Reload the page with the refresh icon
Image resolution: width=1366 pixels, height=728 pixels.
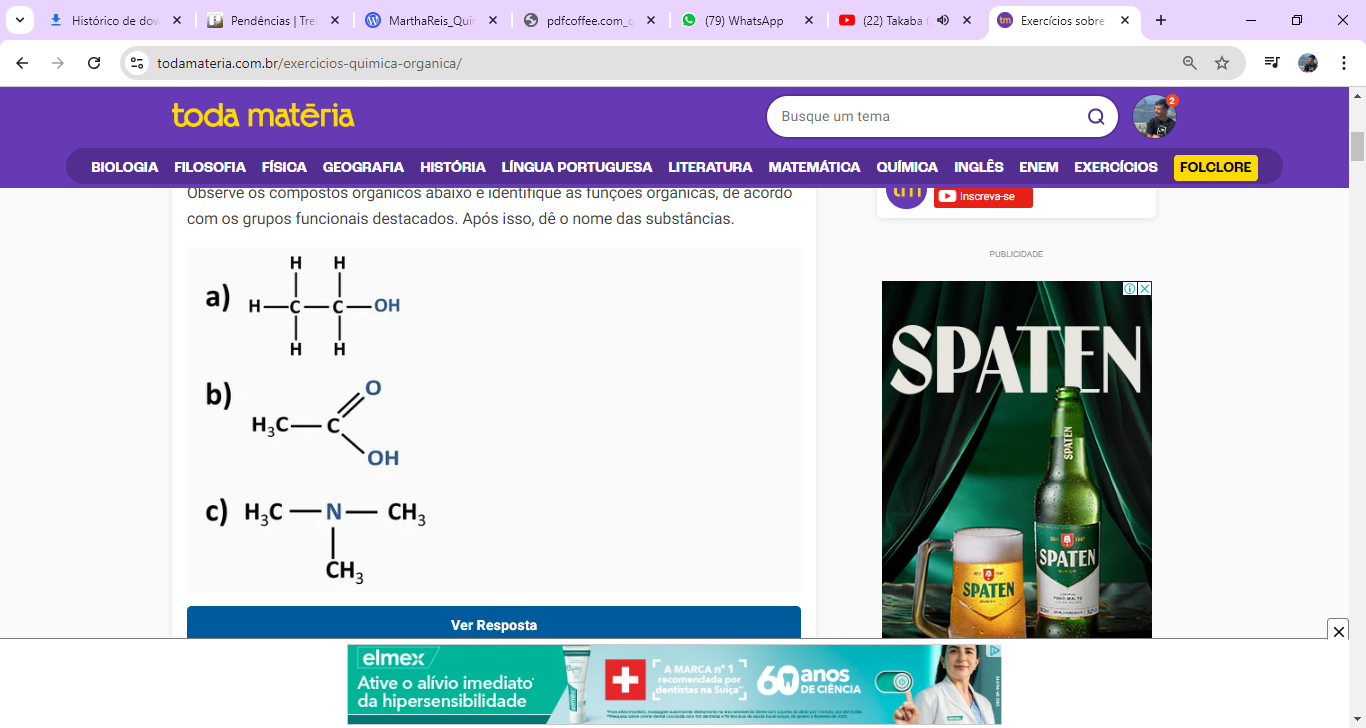click(x=94, y=63)
